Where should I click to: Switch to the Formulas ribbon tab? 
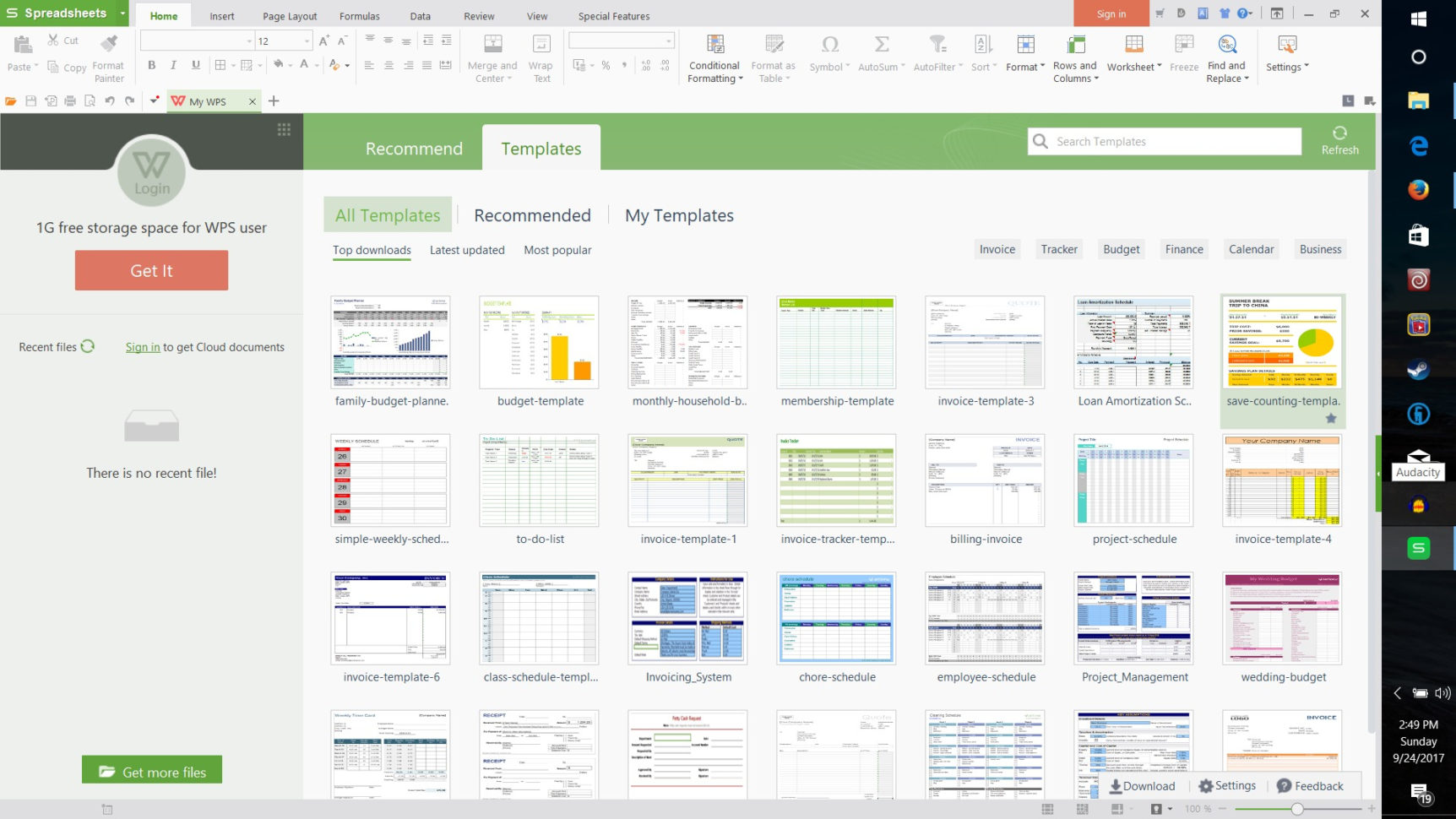tap(360, 15)
